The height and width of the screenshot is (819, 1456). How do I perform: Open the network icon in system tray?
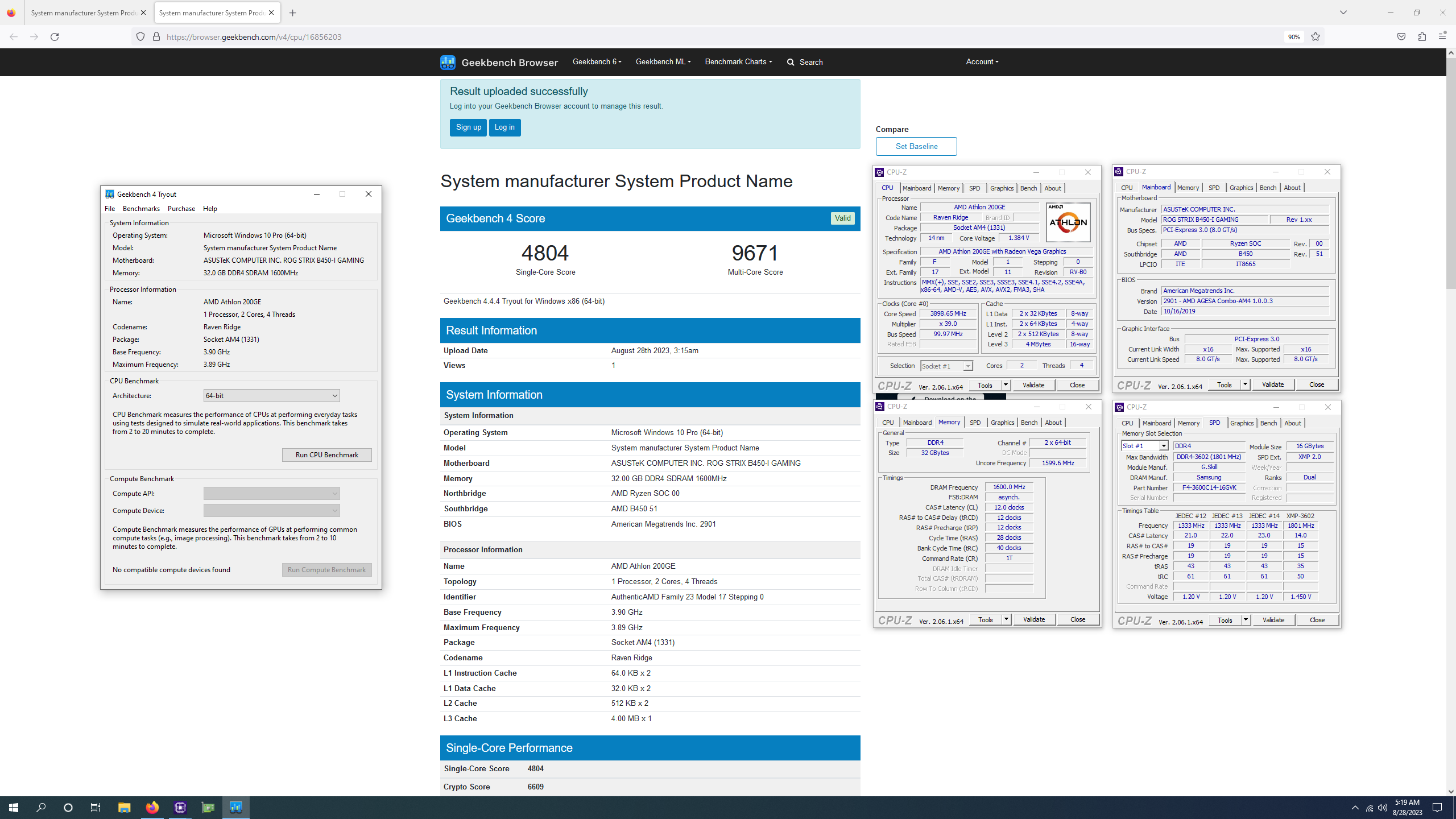point(1369,808)
